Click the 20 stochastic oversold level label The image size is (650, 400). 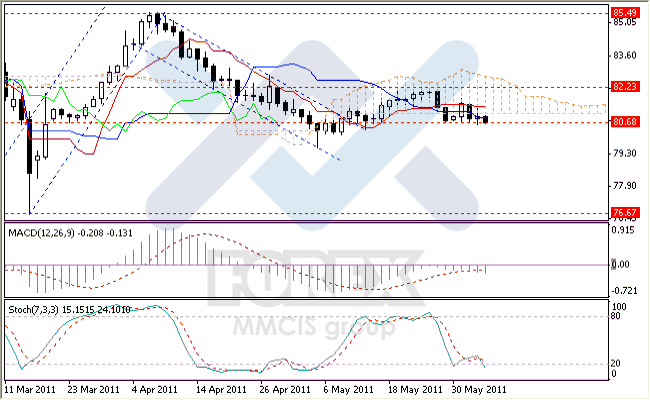click(616, 364)
